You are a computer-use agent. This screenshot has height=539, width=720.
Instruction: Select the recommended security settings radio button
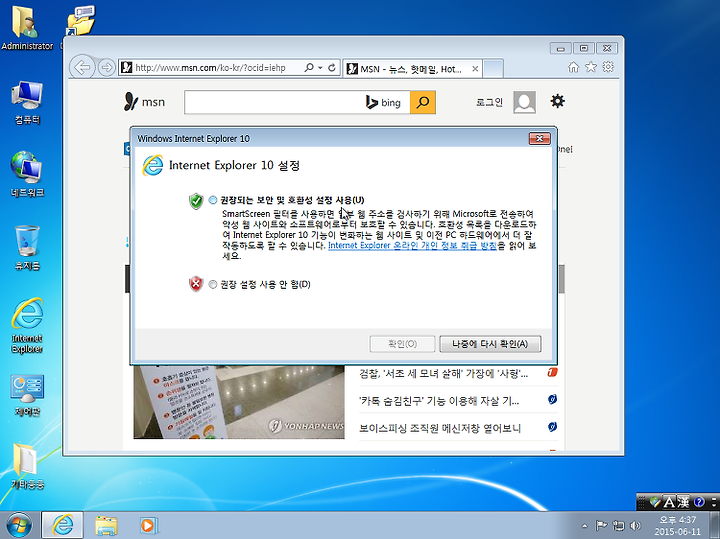[213, 200]
